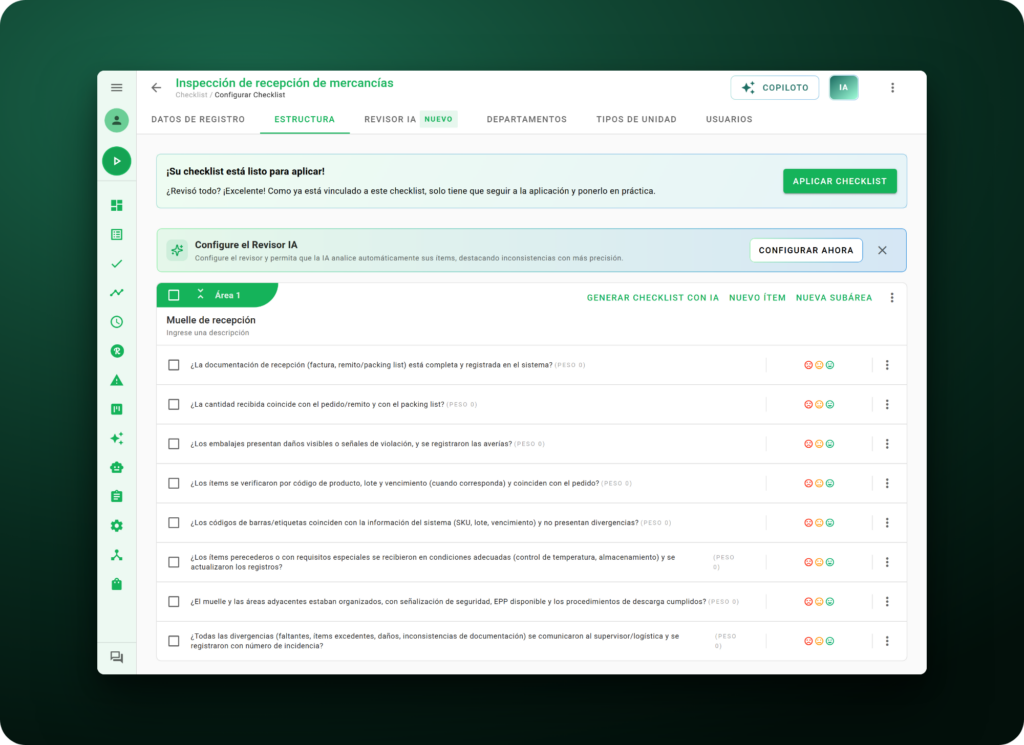
Task: Check the Área 1 select-all checkbox
Action: [x=174, y=295]
